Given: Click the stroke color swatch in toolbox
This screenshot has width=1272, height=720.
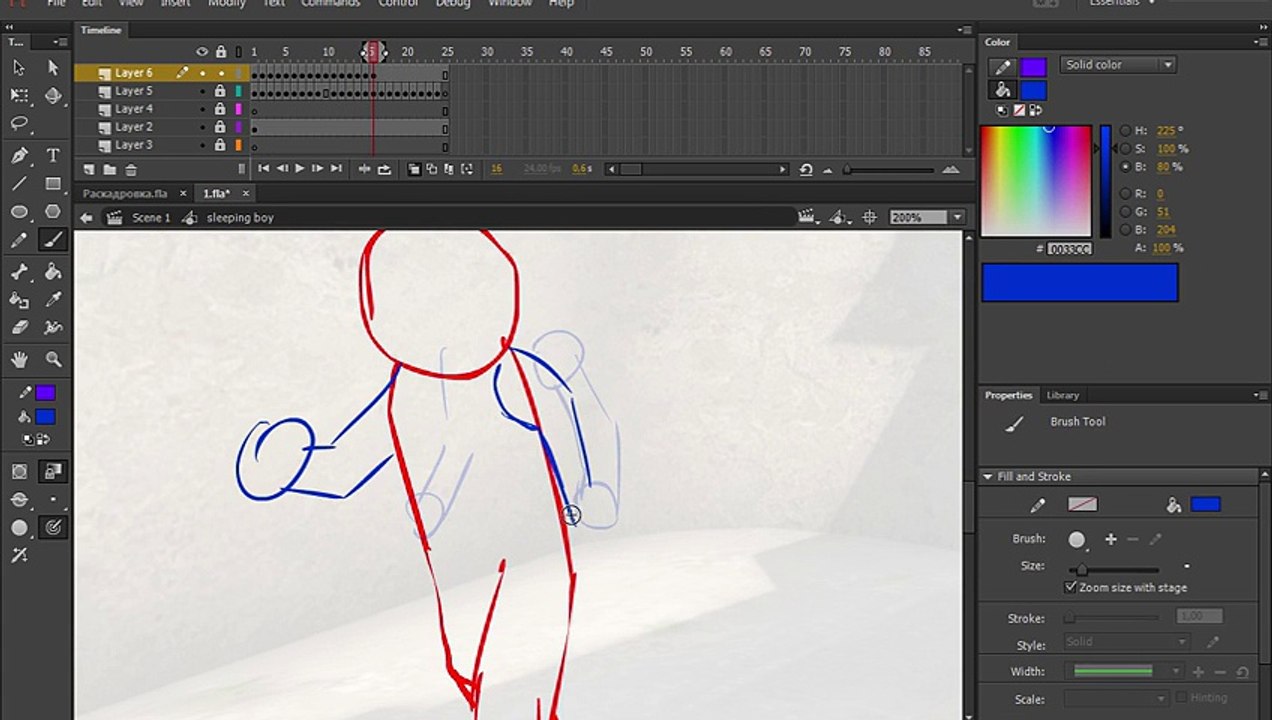Looking at the screenshot, I should pos(45,393).
